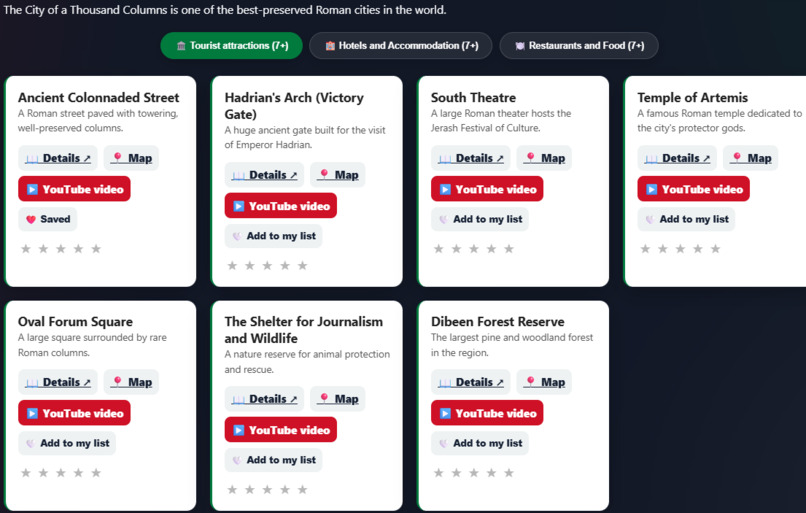Rate Oval Forum Square three stars
This screenshot has height=513, width=806.
tap(61, 473)
